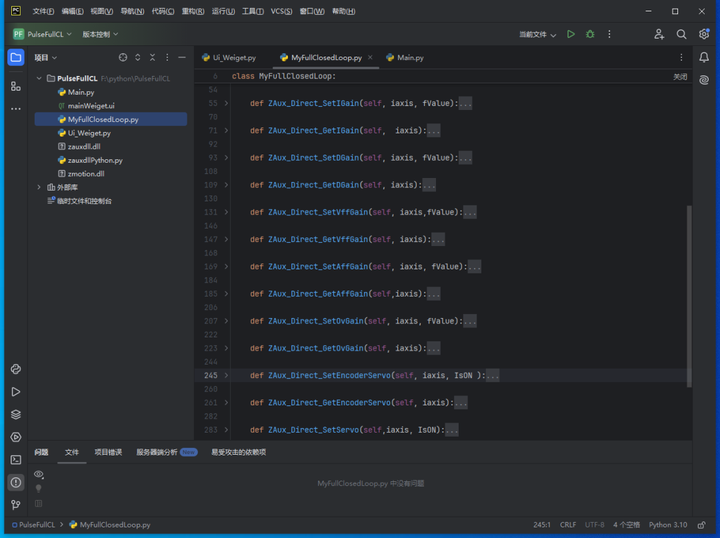The width and height of the screenshot is (720, 538).
Task: Open more run actions menu
Action: tap(609, 34)
